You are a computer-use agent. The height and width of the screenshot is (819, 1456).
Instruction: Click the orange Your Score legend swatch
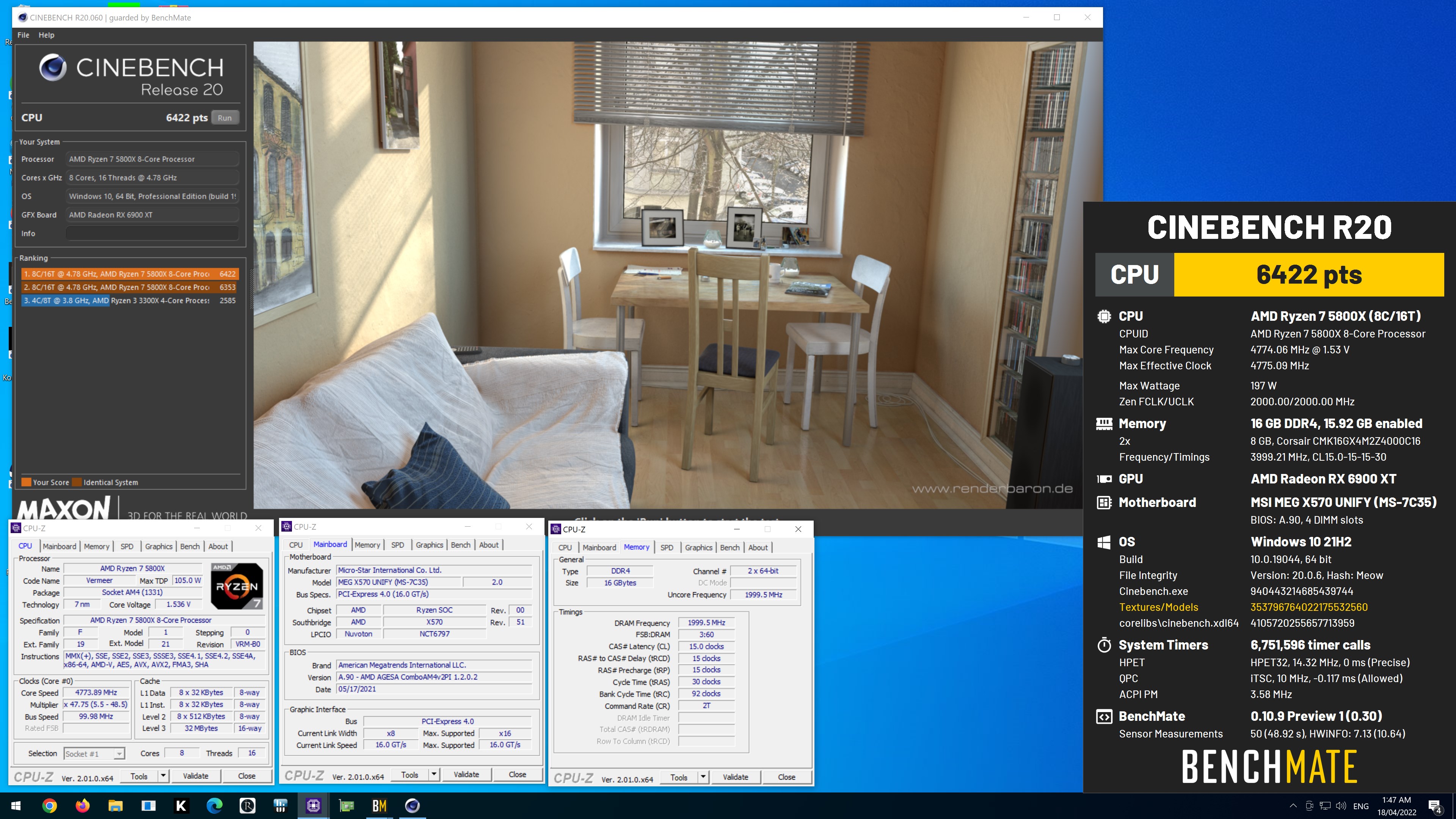pos(26,482)
